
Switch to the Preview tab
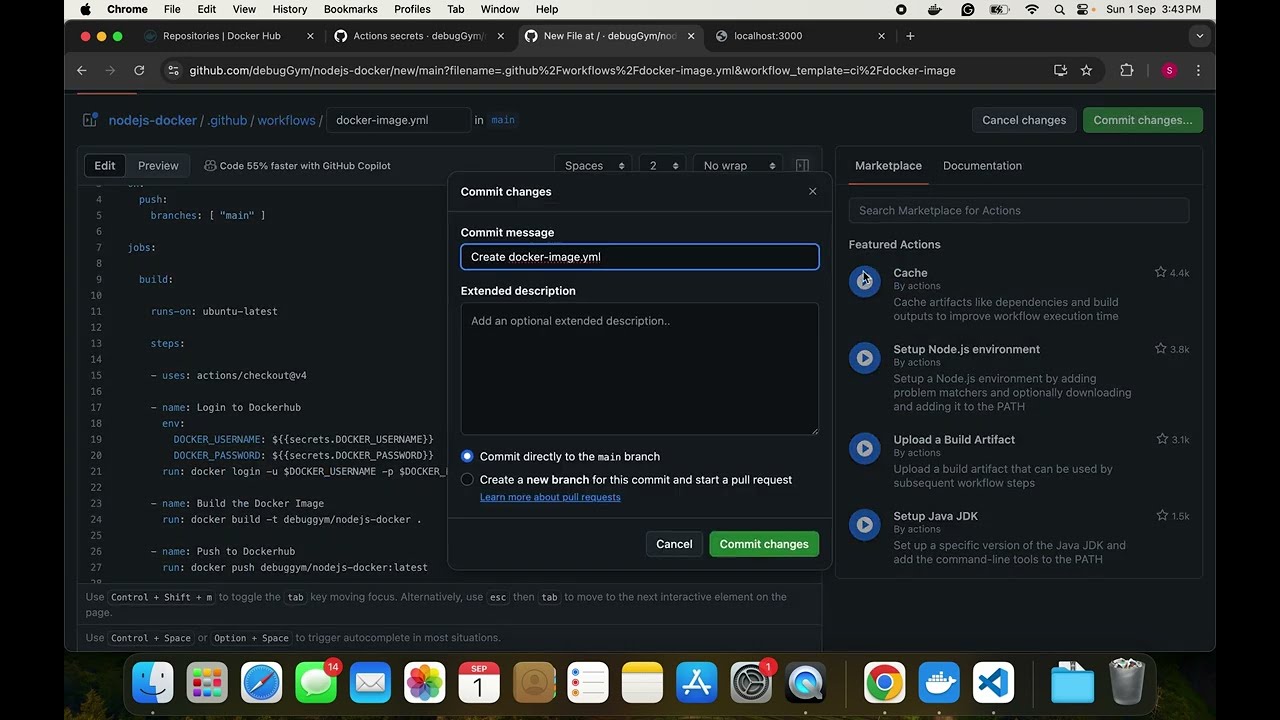[x=158, y=166]
